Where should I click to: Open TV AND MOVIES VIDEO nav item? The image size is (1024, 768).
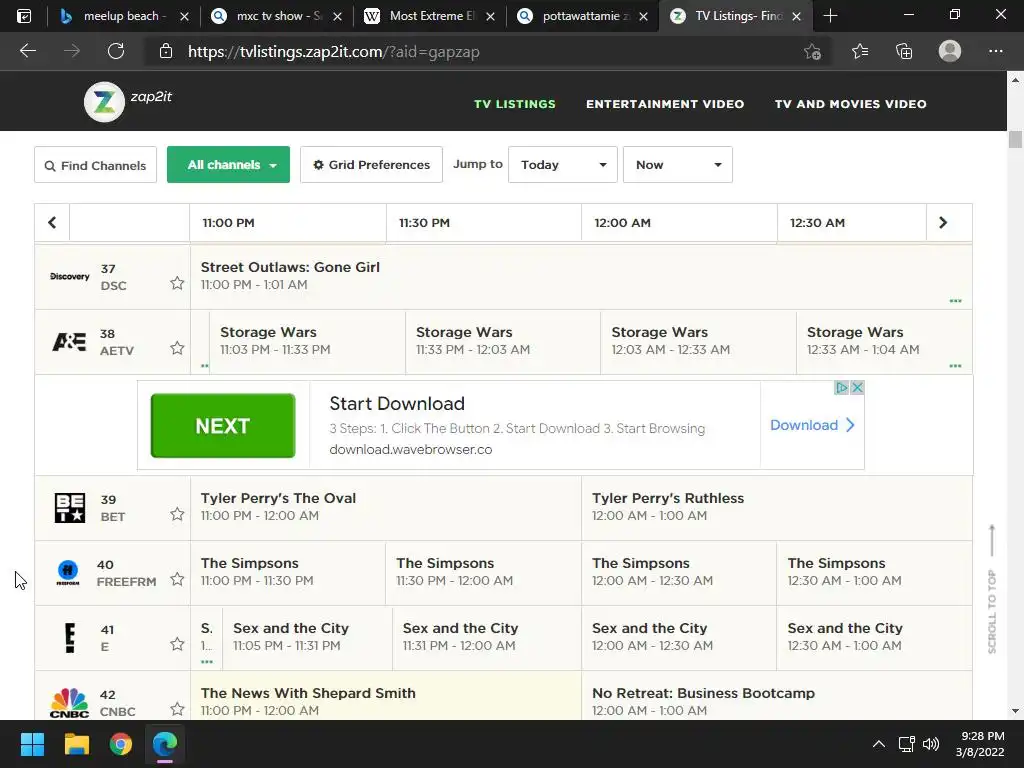click(x=850, y=104)
